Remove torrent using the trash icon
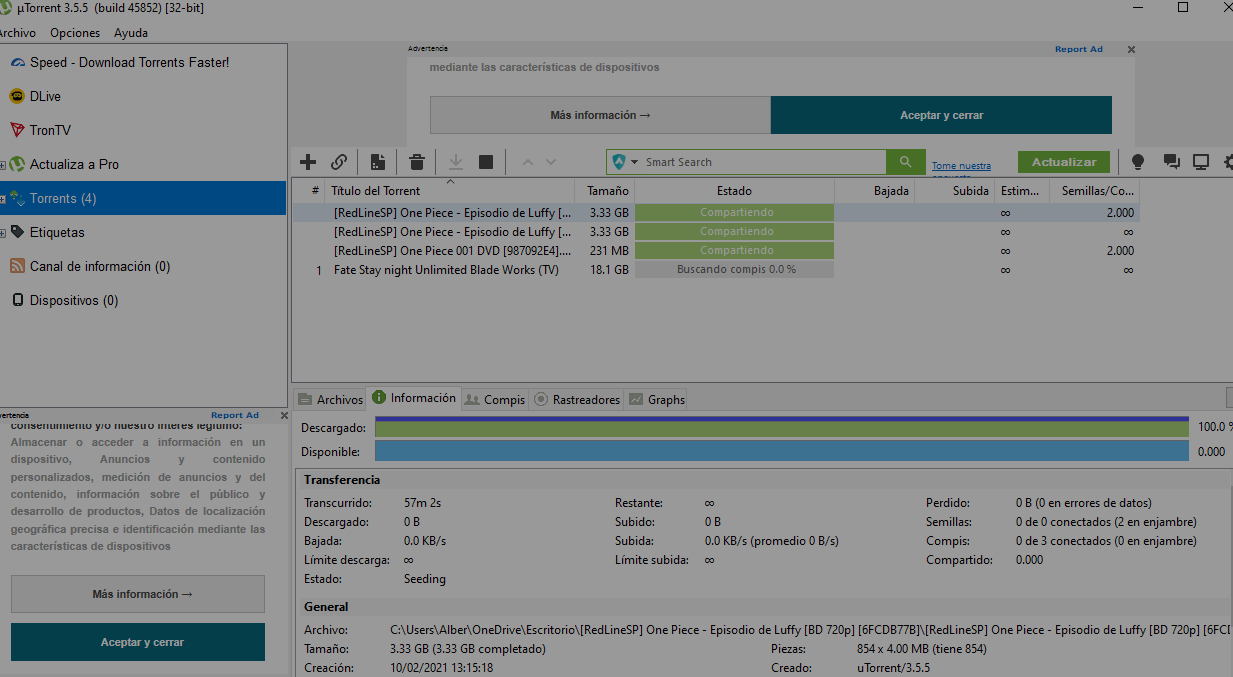Image resolution: width=1233 pixels, height=677 pixels. coord(417,162)
